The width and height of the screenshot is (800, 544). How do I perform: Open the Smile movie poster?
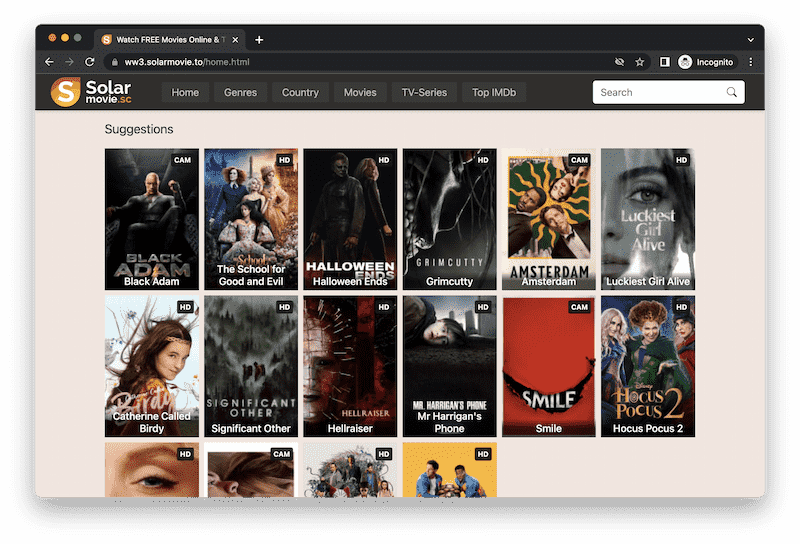[548, 366]
